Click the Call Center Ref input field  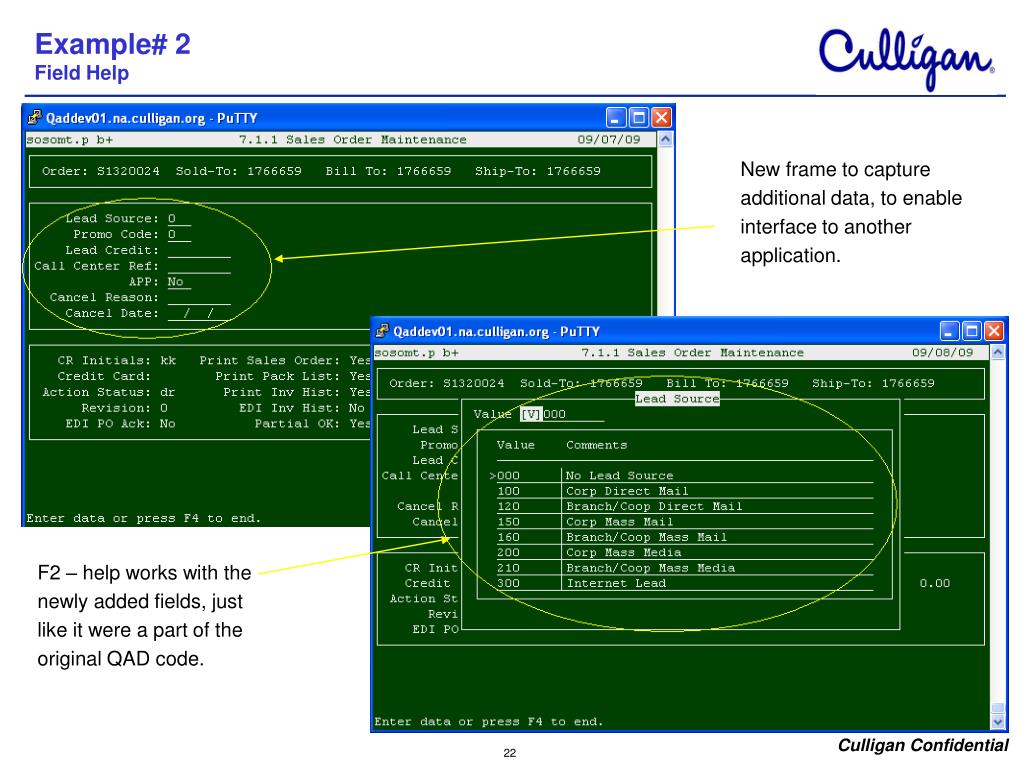(199, 266)
